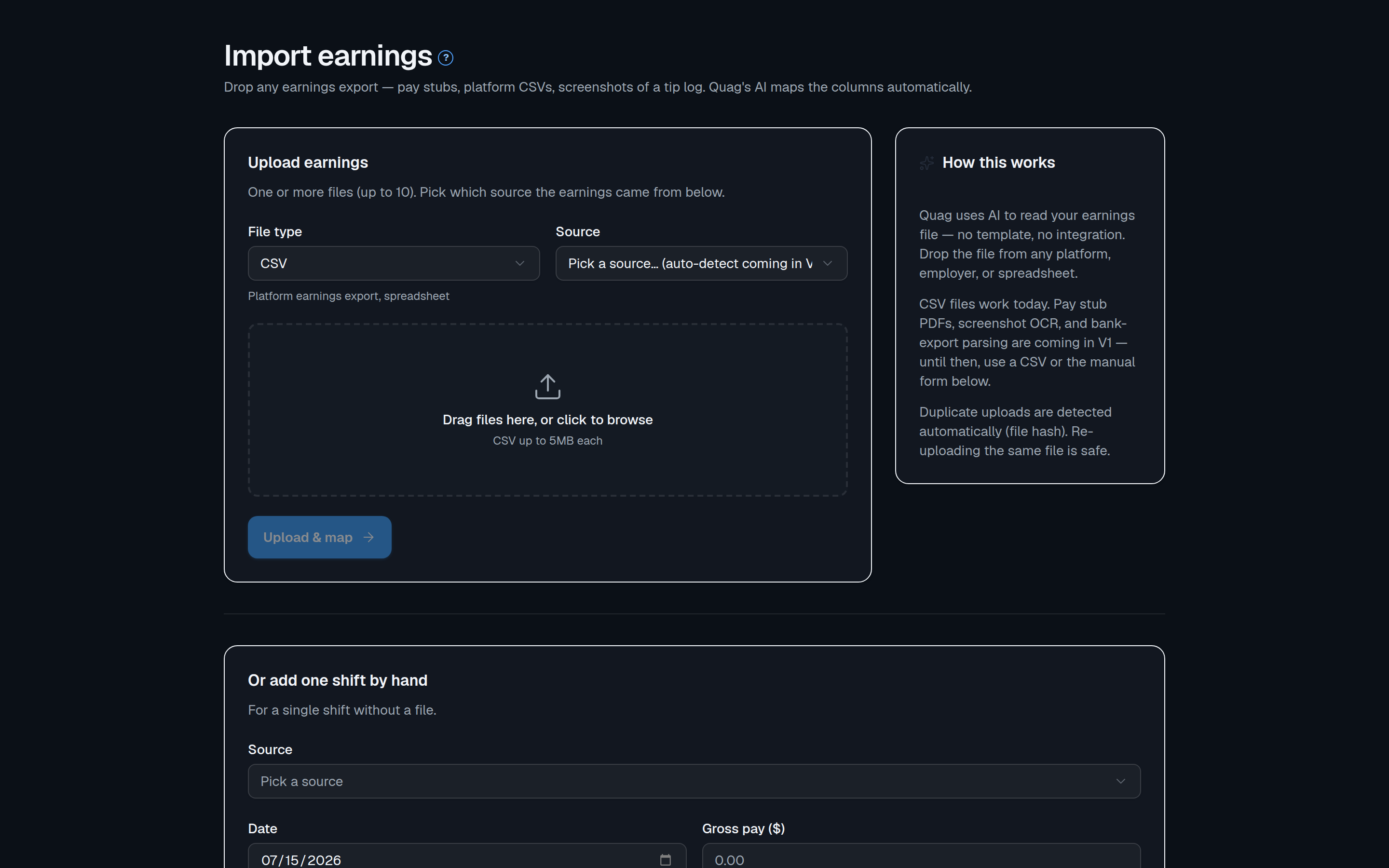Focus the Date field showing 07/15/2026
Screen dimensions: 1389x868
tap(467, 856)
